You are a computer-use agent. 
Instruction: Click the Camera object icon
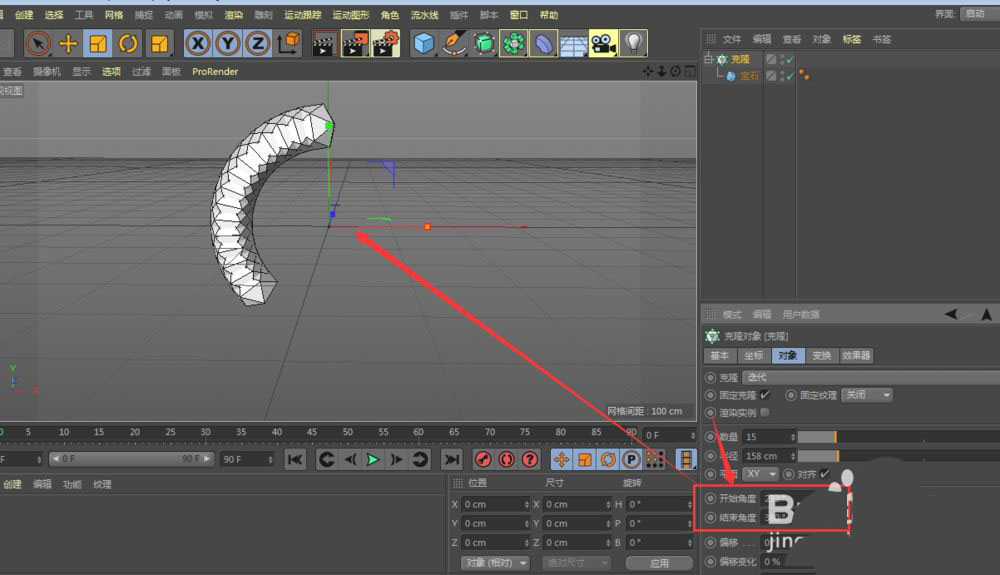(602, 43)
